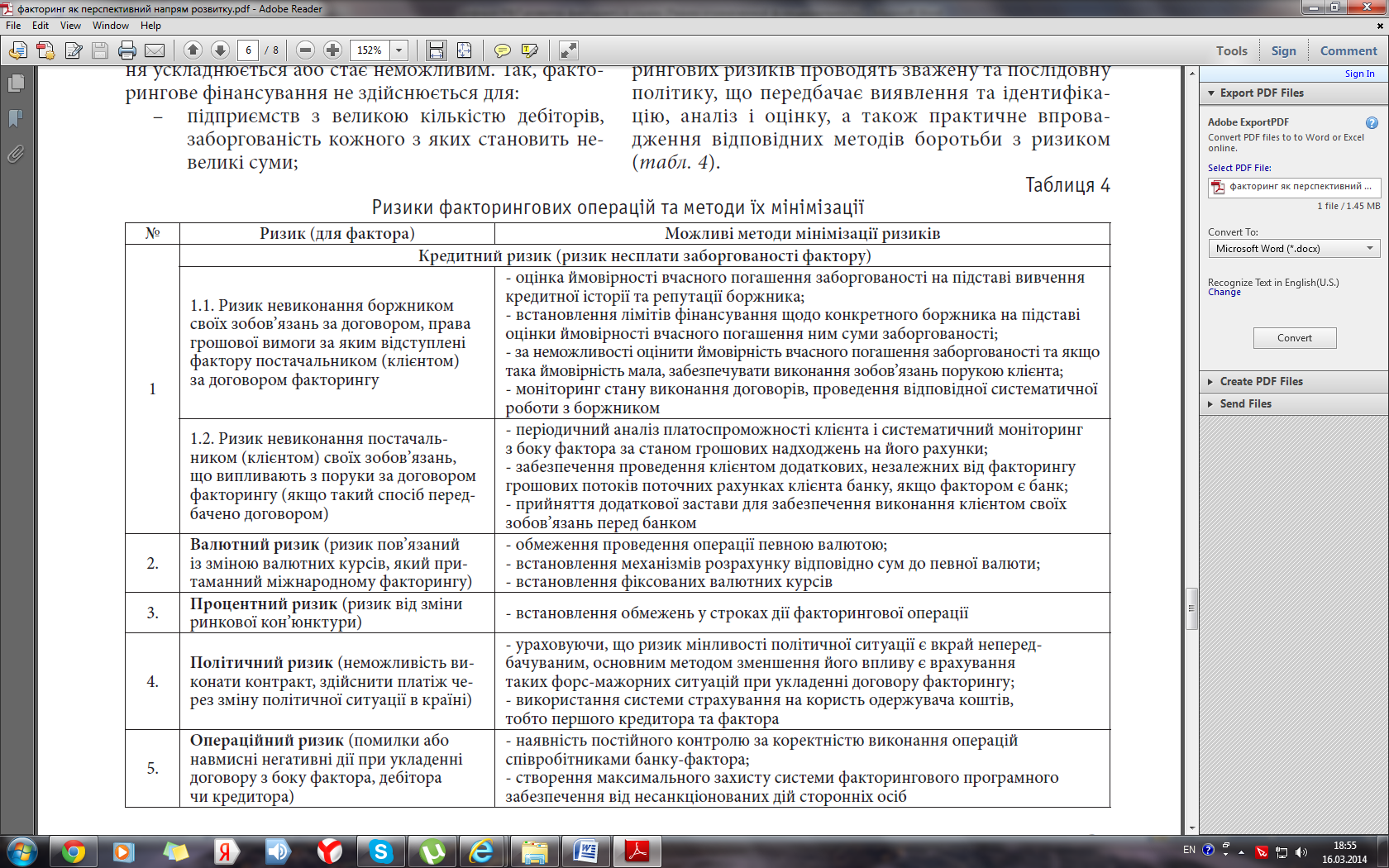Open the Tools pane

pos(1231,50)
